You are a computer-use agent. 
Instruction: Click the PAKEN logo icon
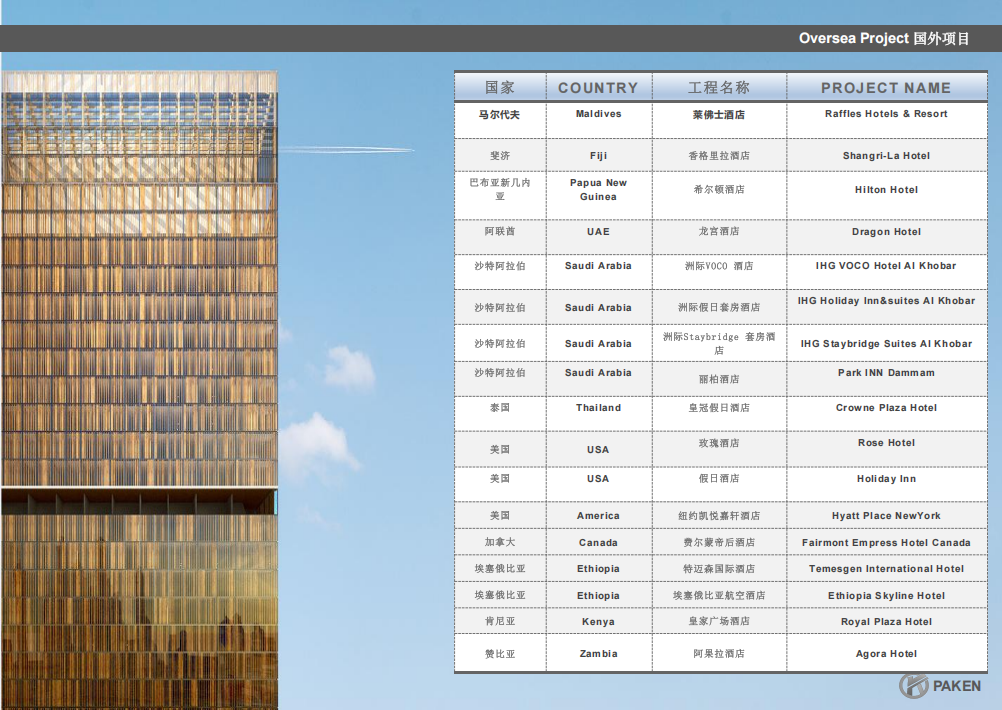[914, 686]
